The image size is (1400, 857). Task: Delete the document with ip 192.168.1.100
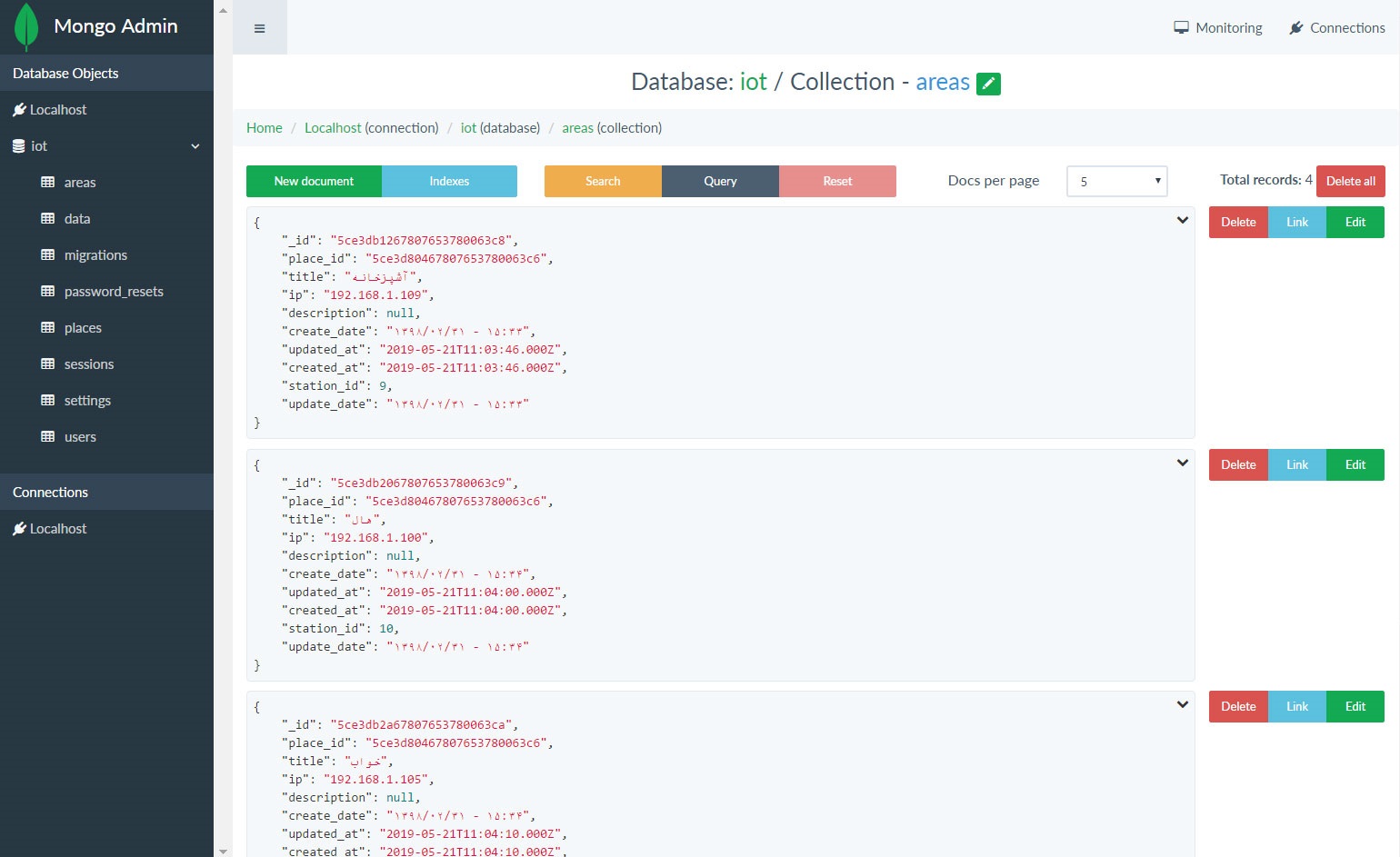pyautogui.click(x=1238, y=464)
